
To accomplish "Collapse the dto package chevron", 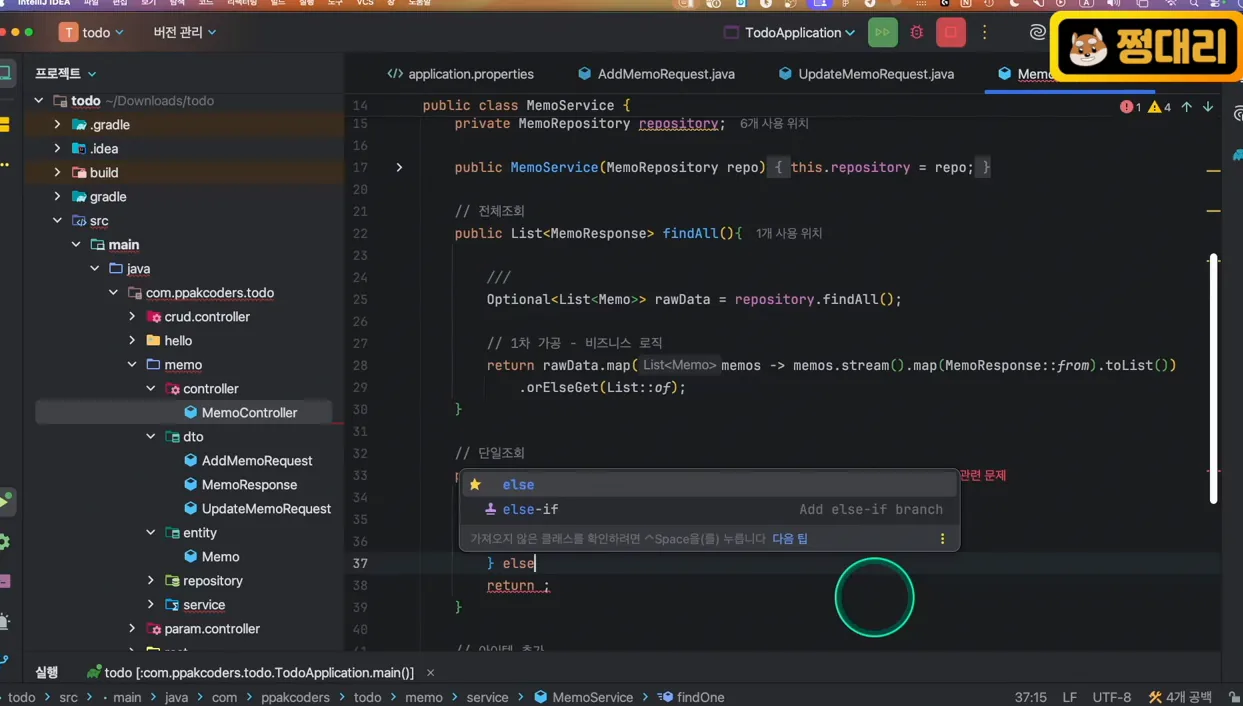I will (x=151, y=437).
